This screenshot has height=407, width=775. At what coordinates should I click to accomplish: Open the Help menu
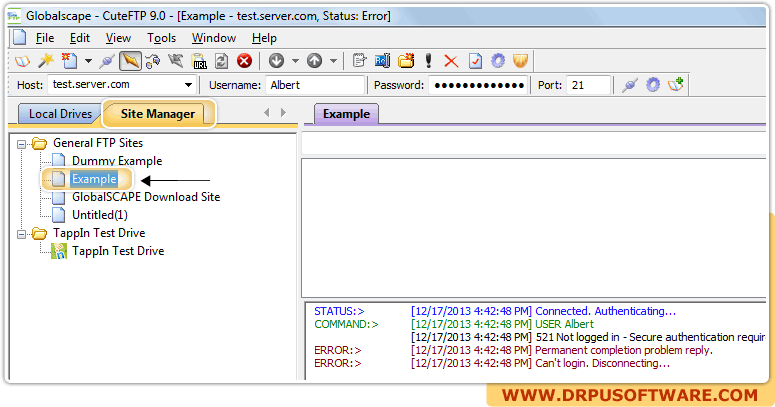(264, 38)
